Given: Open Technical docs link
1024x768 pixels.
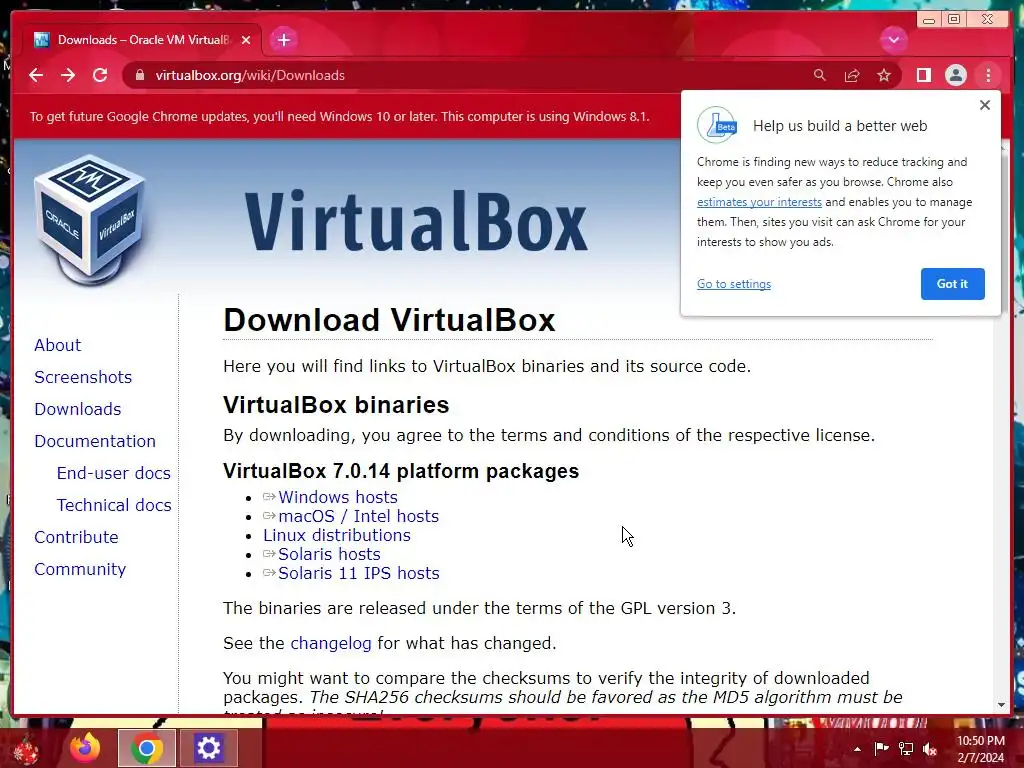Looking at the screenshot, I should point(114,505).
